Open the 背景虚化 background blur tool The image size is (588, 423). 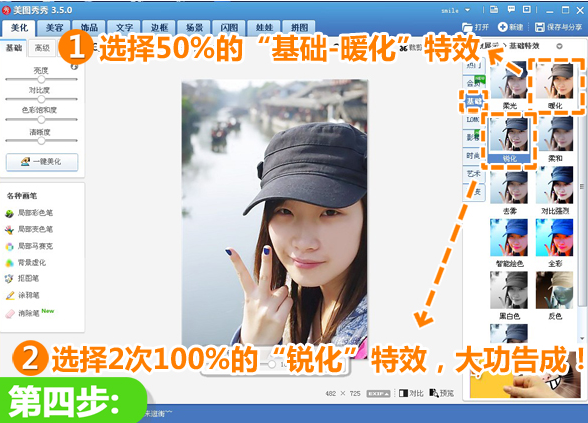coord(26,262)
